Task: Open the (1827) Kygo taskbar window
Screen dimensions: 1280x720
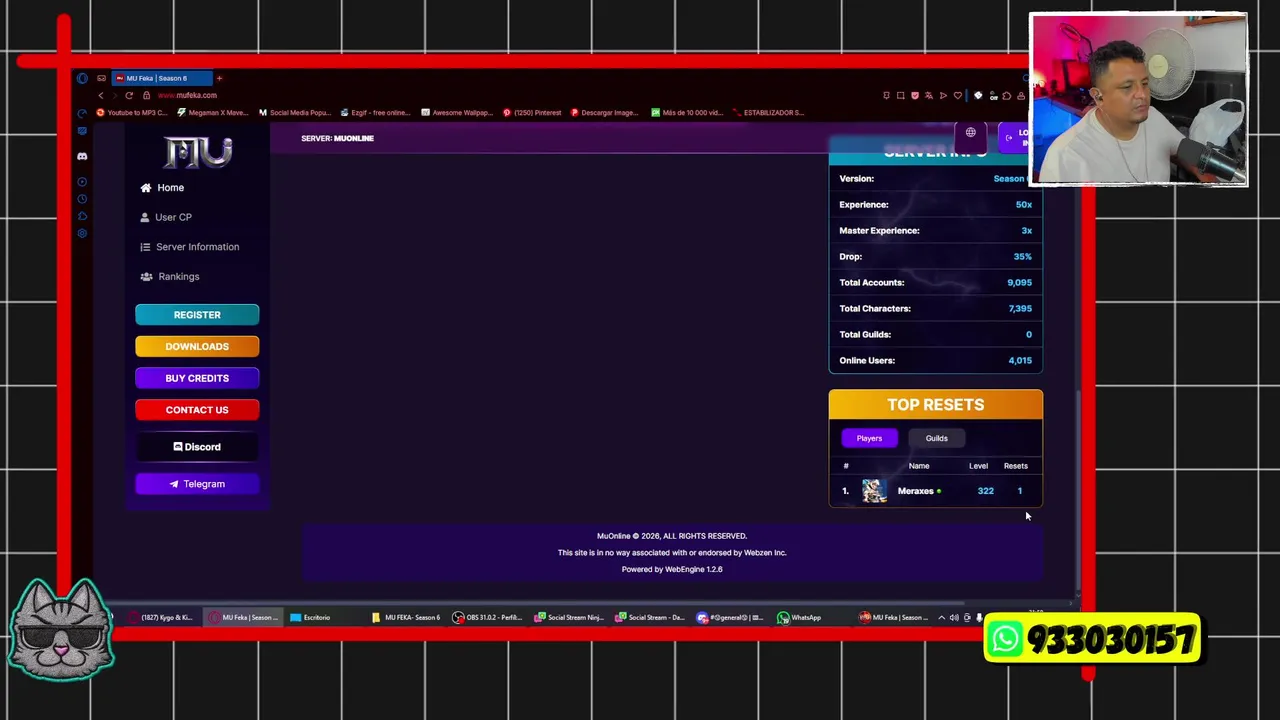Action: [x=161, y=617]
